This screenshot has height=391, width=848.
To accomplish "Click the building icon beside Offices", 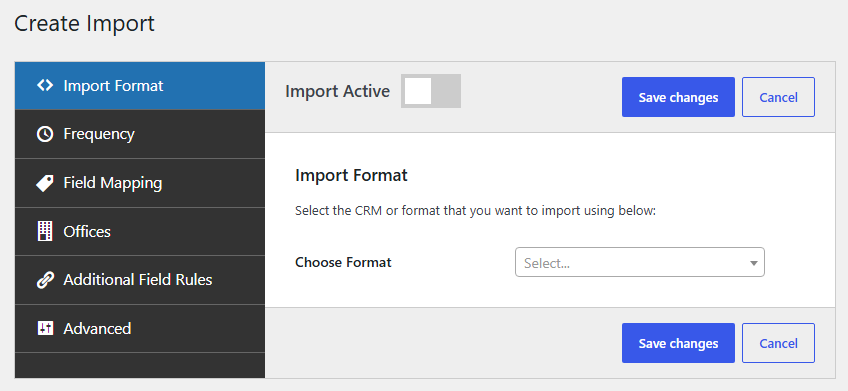I will (x=45, y=231).
